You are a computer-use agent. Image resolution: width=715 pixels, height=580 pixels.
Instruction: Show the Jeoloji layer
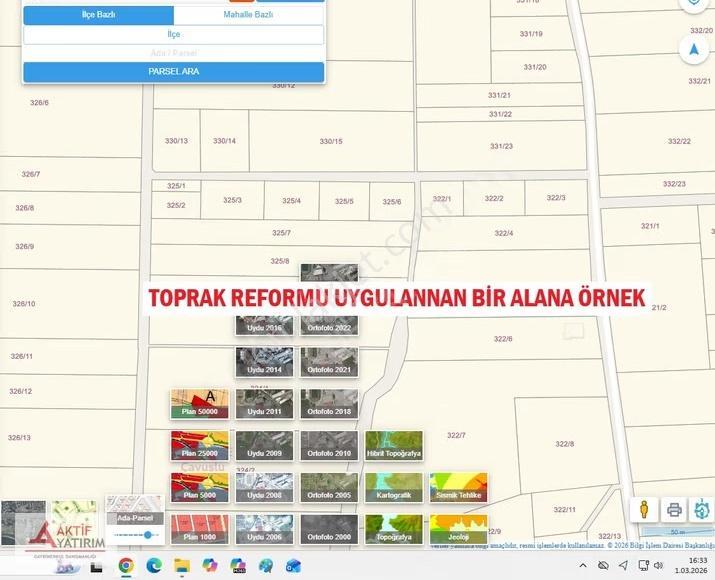coord(459,529)
